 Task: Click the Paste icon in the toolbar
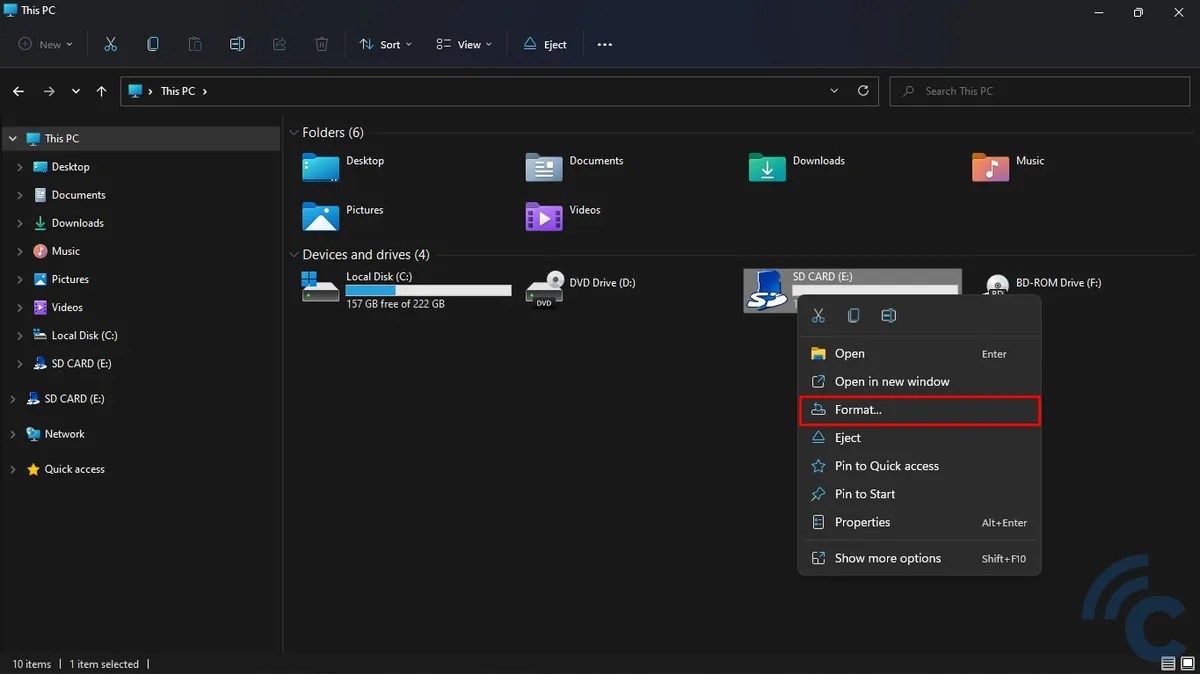pyautogui.click(x=195, y=44)
